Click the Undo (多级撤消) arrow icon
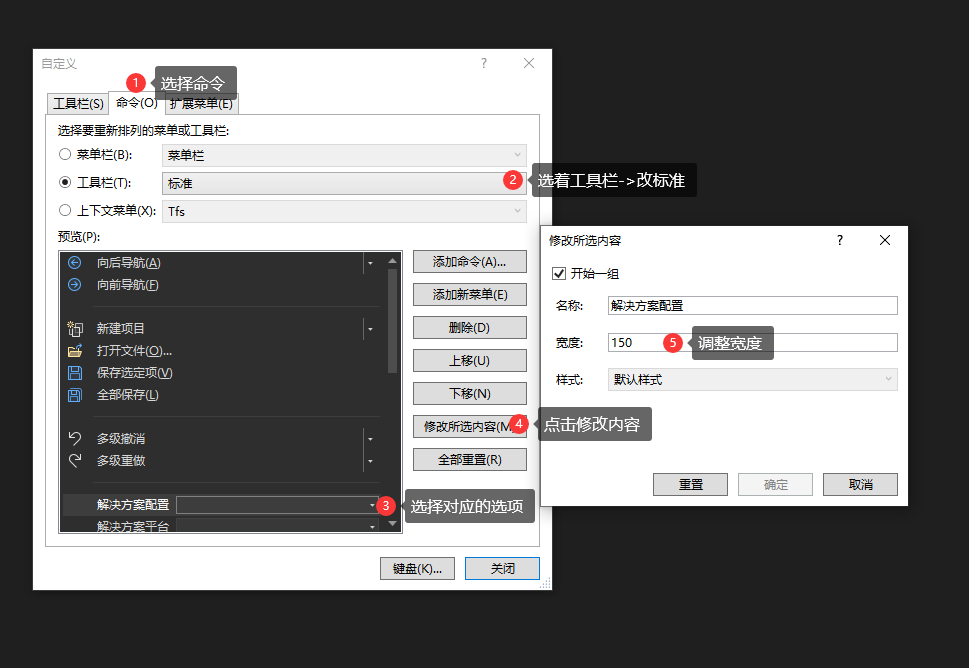Image resolution: width=969 pixels, height=668 pixels. click(75, 439)
